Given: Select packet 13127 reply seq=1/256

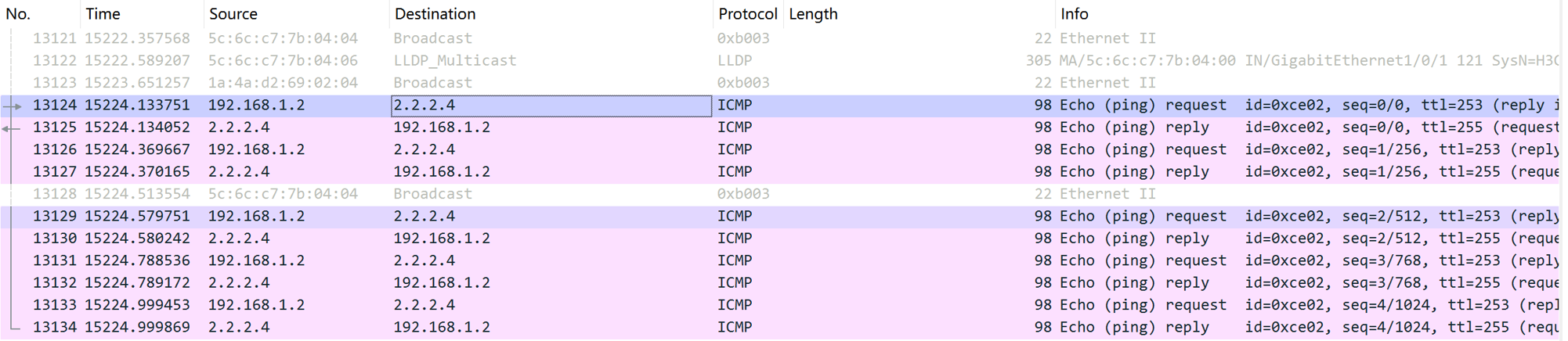Looking at the screenshot, I should (783, 172).
